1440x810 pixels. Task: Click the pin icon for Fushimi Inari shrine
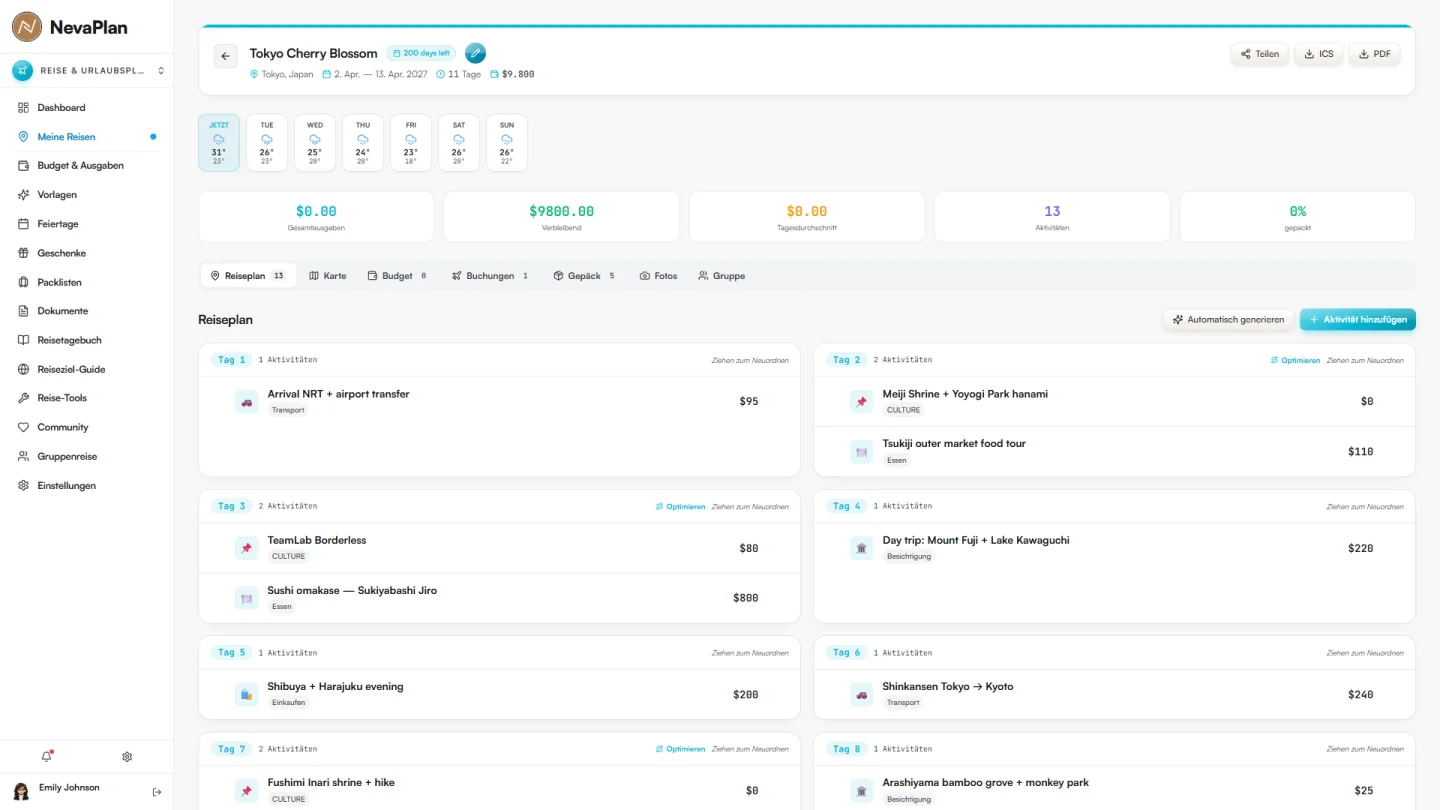[x=246, y=790]
